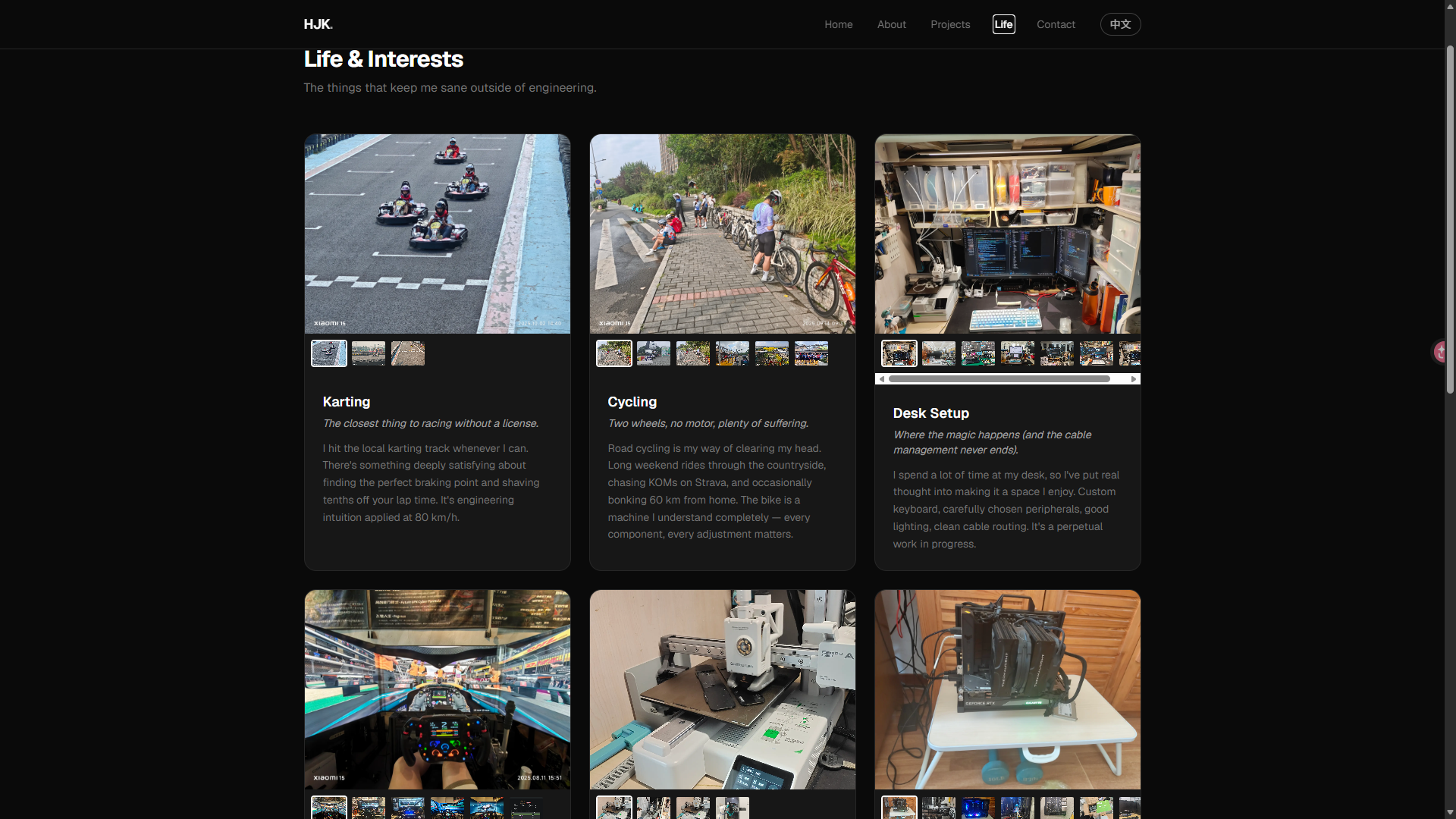This screenshot has width=1456, height=819.
Task: Select third Karting thumbnail
Action: click(408, 353)
